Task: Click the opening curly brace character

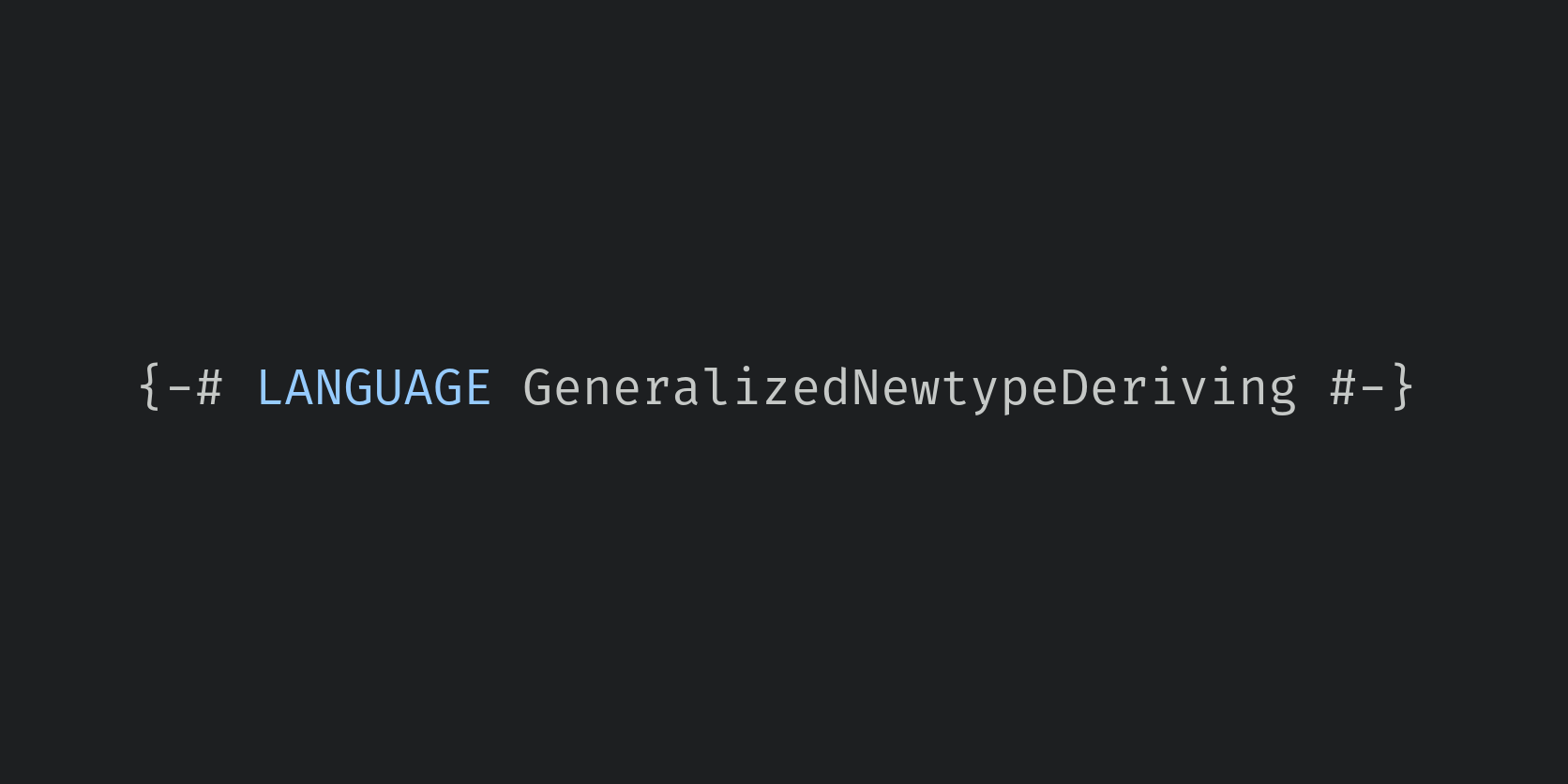Action: pyautogui.click(x=150, y=387)
